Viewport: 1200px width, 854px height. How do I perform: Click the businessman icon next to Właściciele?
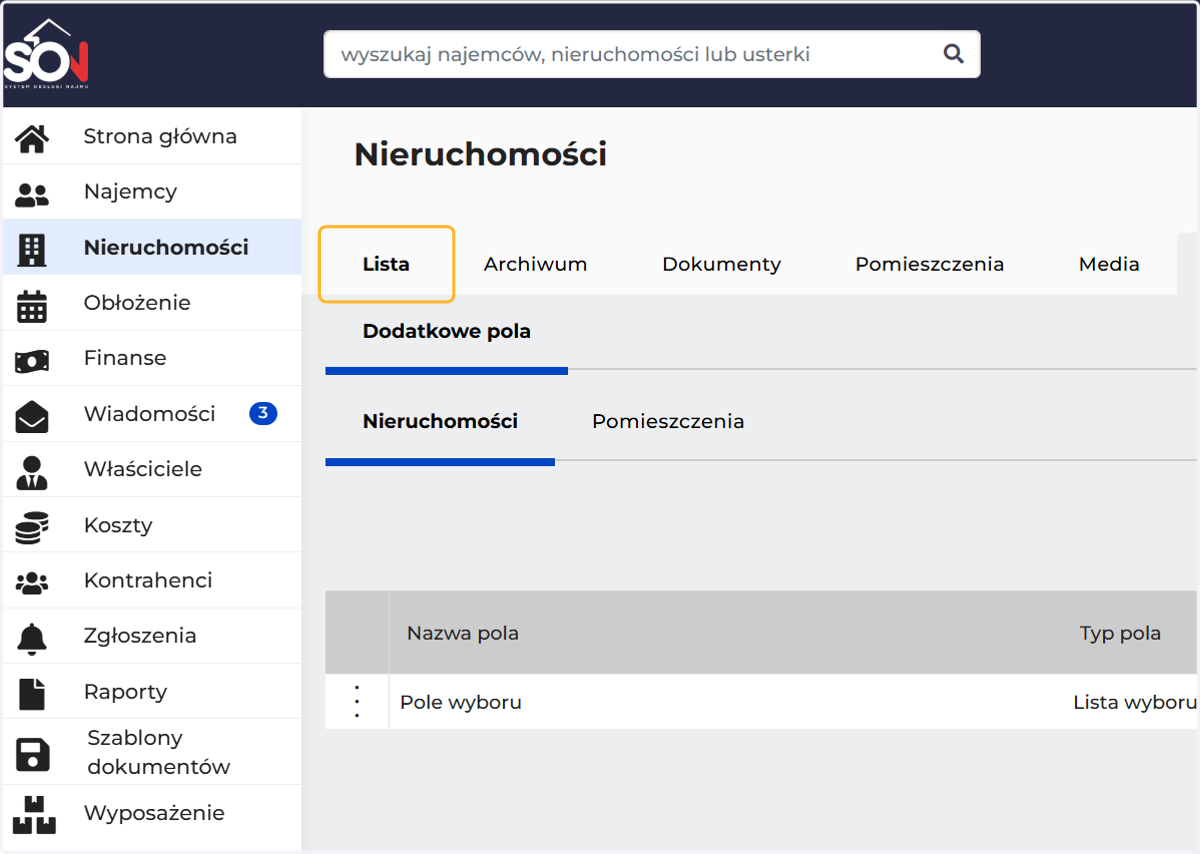(32, 471)
